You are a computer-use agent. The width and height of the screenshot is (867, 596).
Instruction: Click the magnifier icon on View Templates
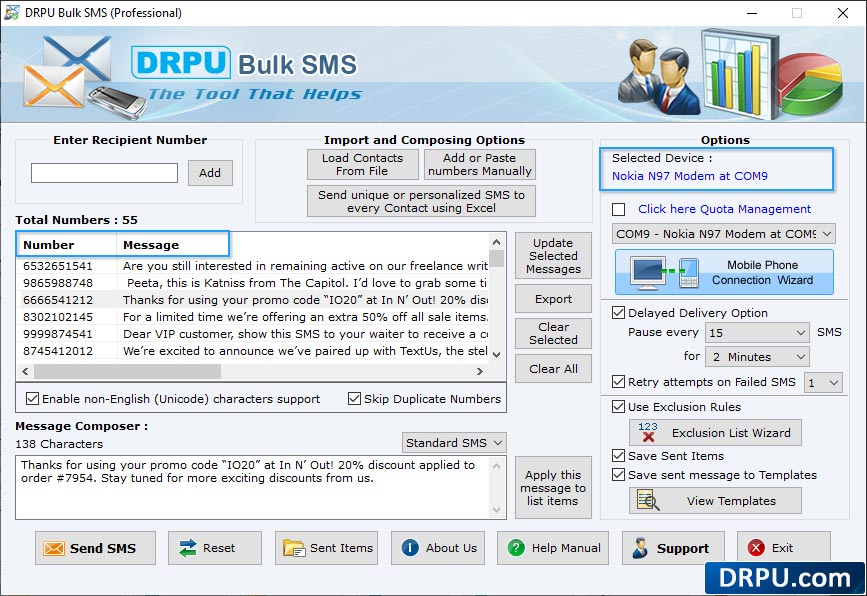(648, 500)
